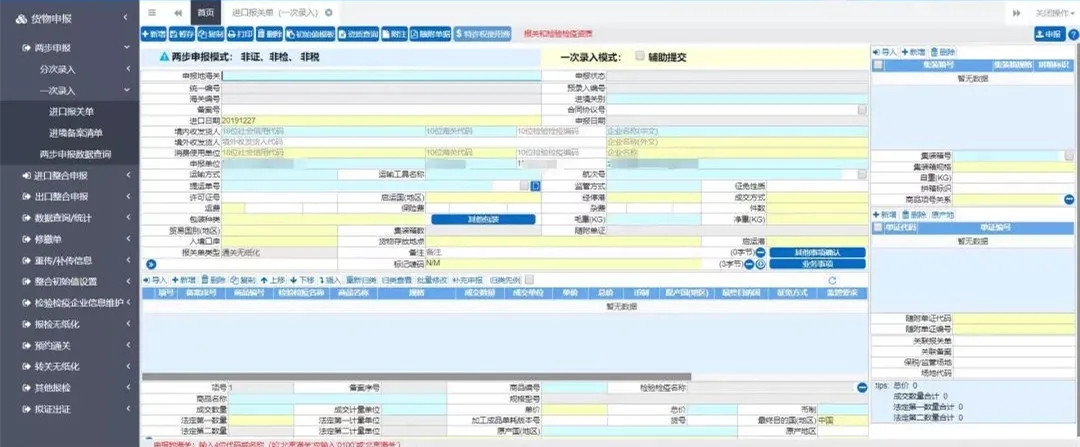Open the 关闭操作 dropdown
Image resolution: width=1080 pixels, height=447 pixels.
1046,12
